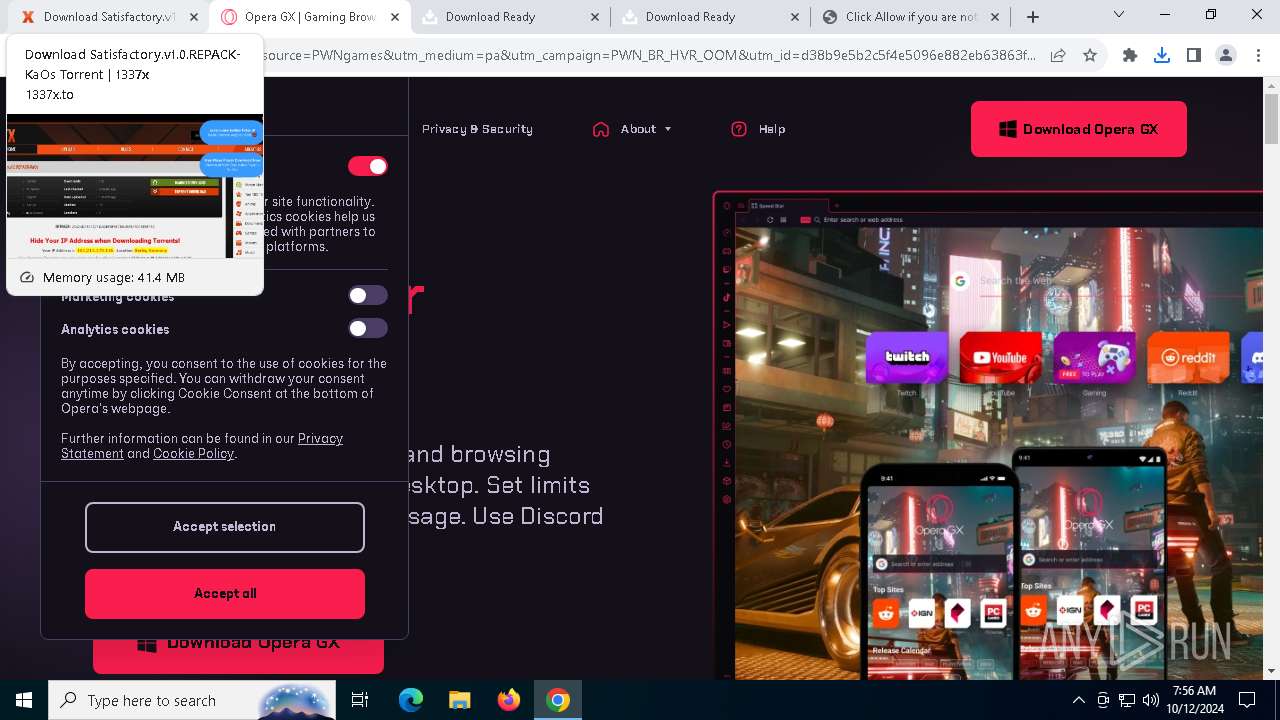Close the second Download Ready tab
Viewport: 1280px width, 720px height.
[795, 17]
